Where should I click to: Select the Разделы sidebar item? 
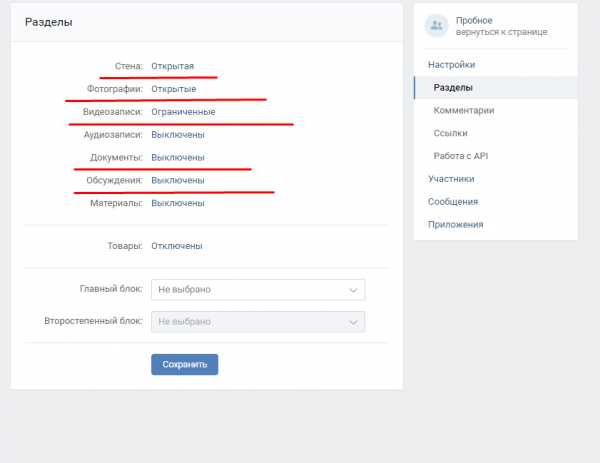496,88
